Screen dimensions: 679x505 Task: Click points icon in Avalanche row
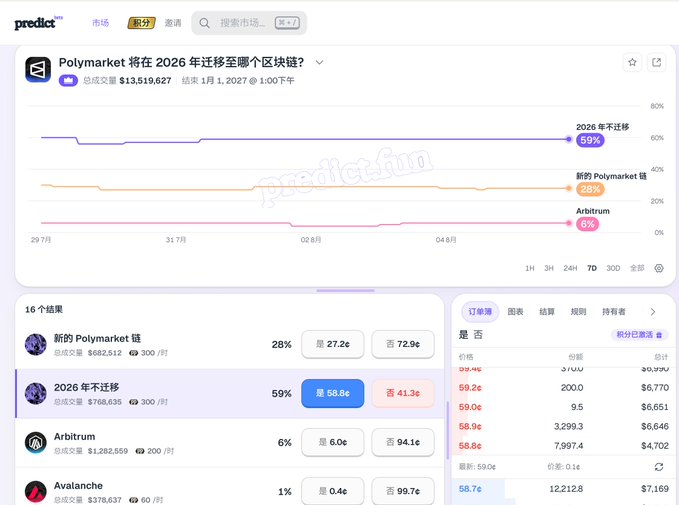pos(133,500)
